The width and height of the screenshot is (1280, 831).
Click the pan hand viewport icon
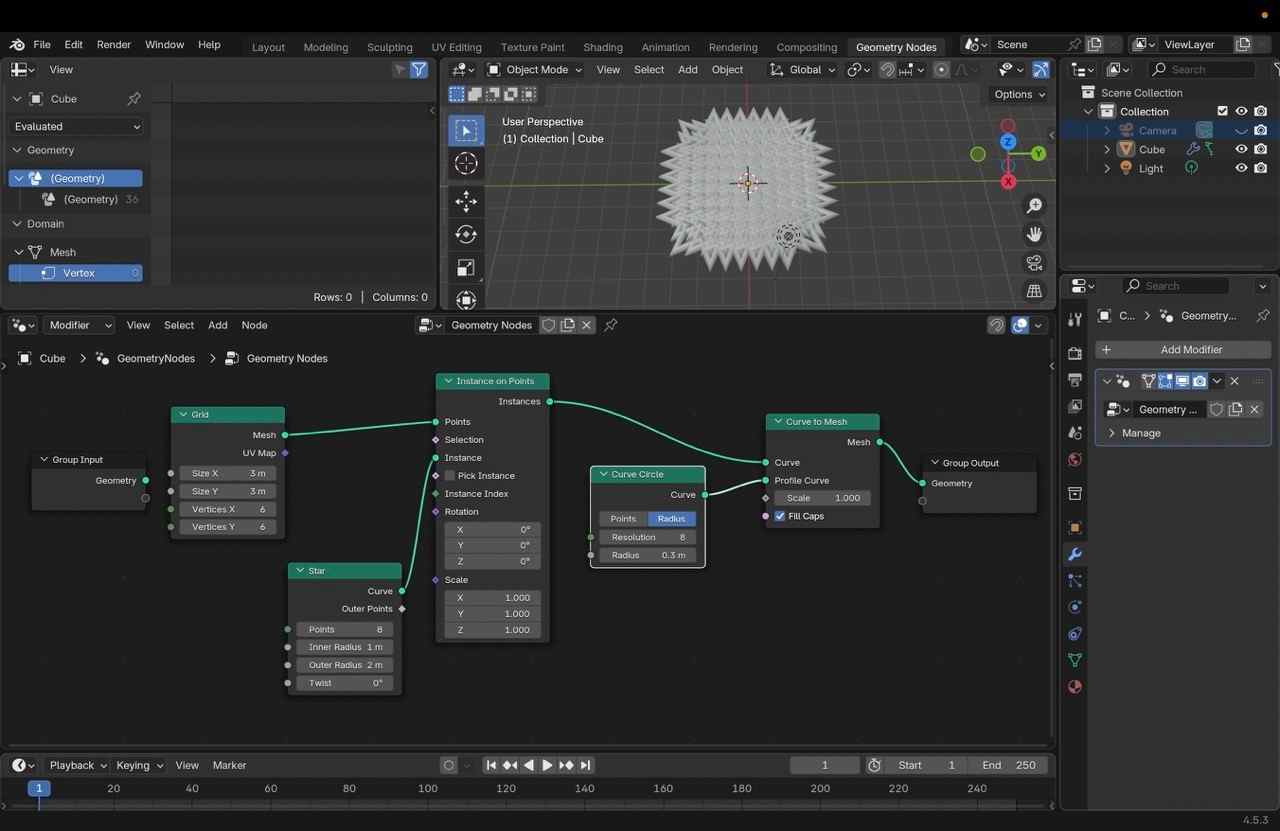coord(1034,234)
